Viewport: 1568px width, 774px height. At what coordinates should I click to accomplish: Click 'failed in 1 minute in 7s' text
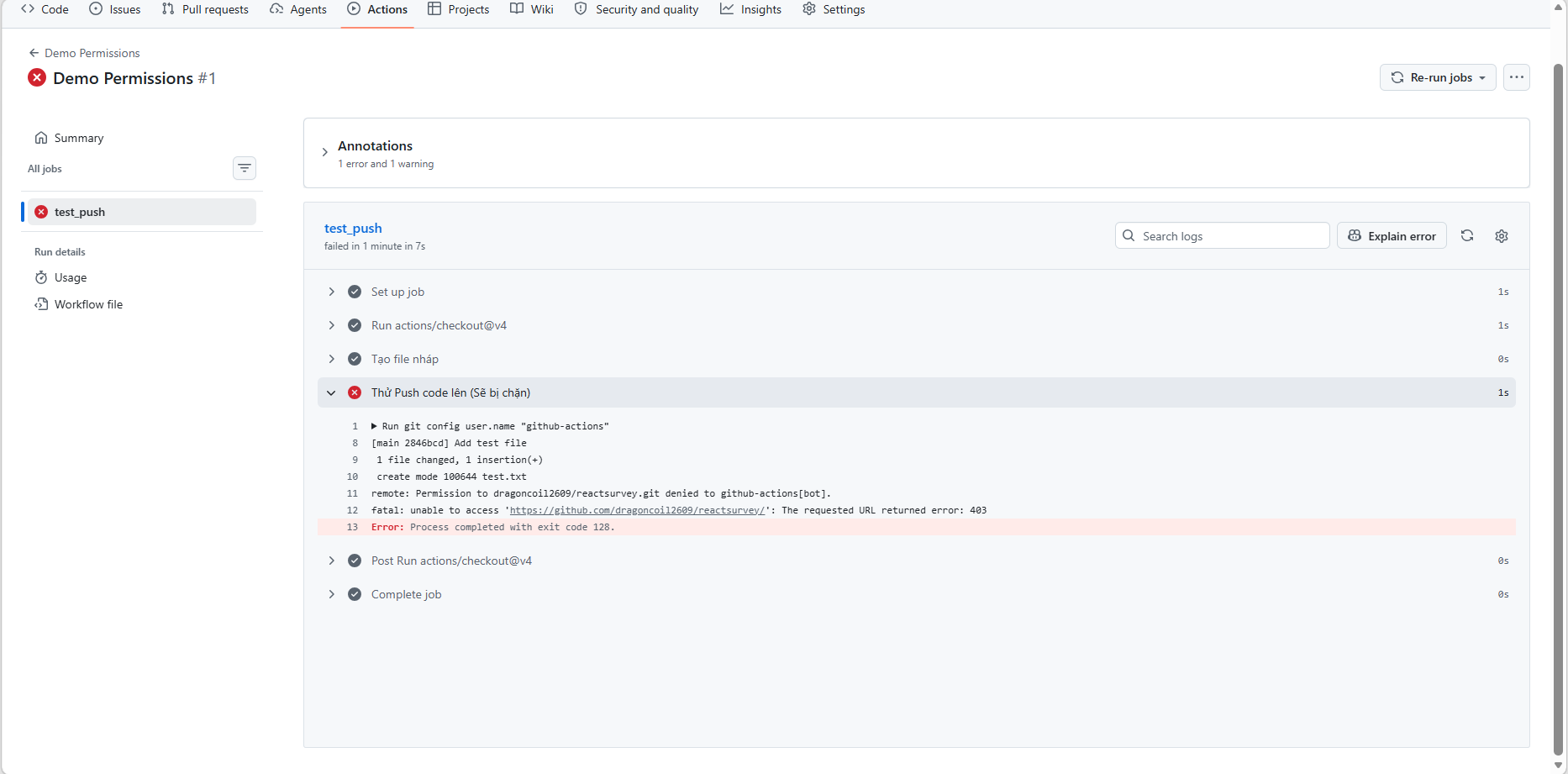pos(375,246)
